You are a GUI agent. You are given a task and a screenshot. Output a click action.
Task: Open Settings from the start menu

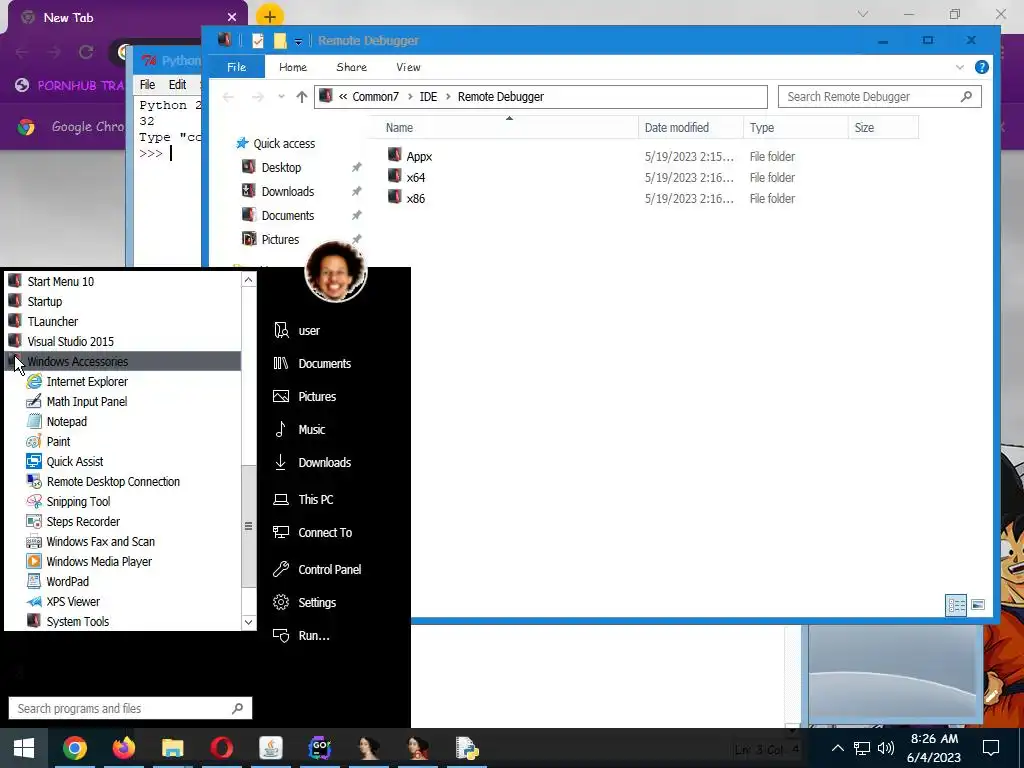click(x=317, y=603)
